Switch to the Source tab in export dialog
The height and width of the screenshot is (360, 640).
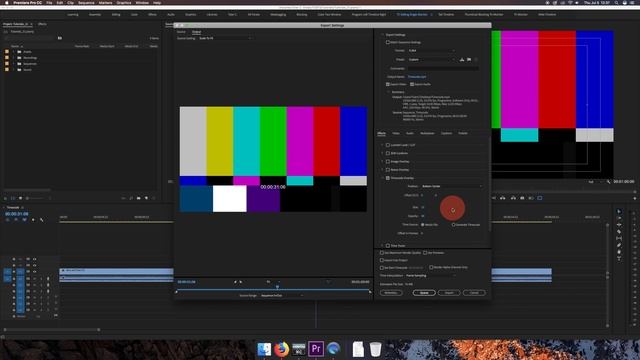coord(181,32)
